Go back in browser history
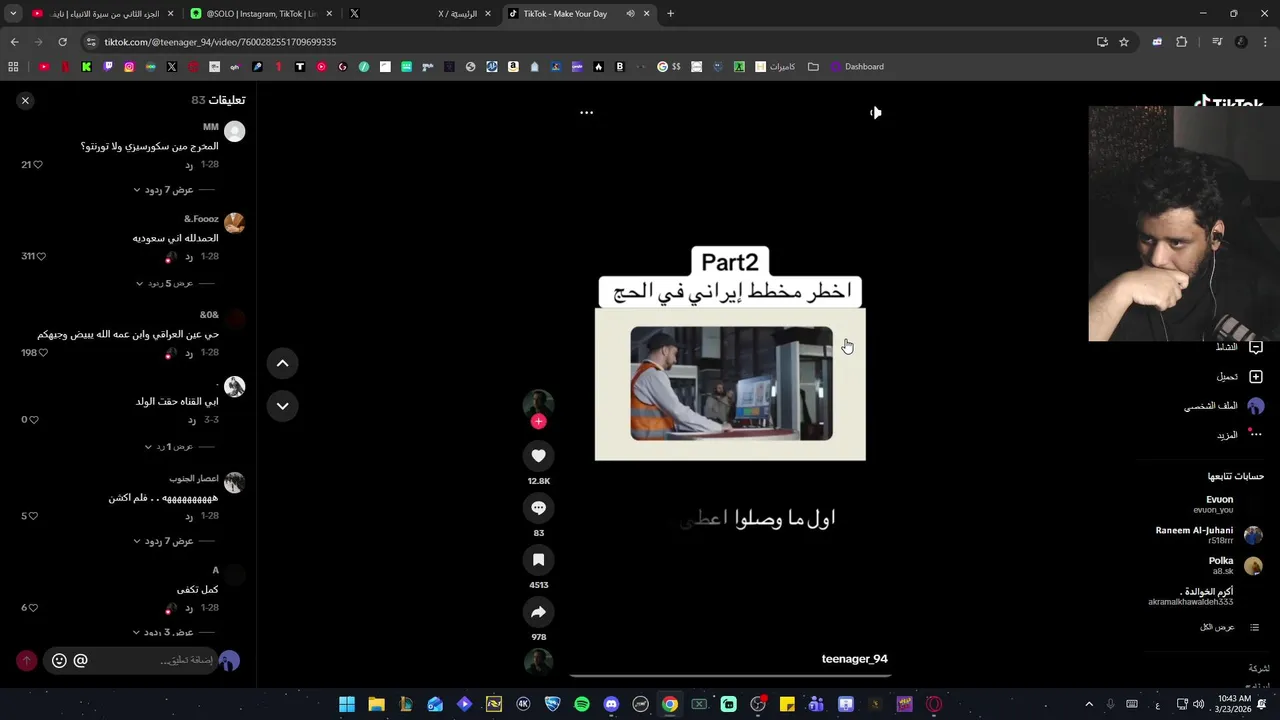The image size is (1280, 720). click(x=14, y=42)
